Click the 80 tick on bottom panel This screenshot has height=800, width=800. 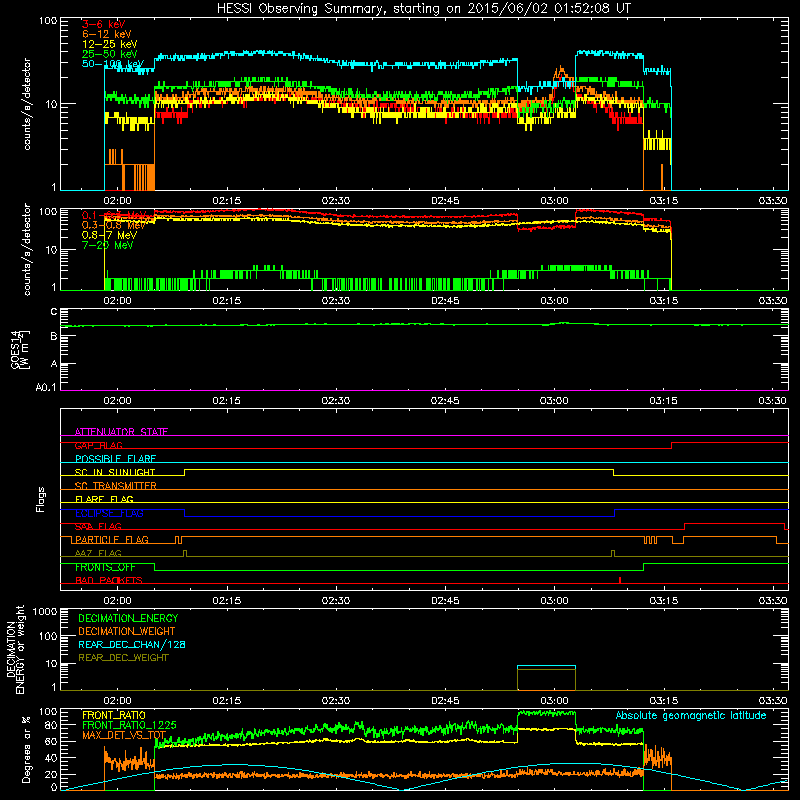click(51, 724)
